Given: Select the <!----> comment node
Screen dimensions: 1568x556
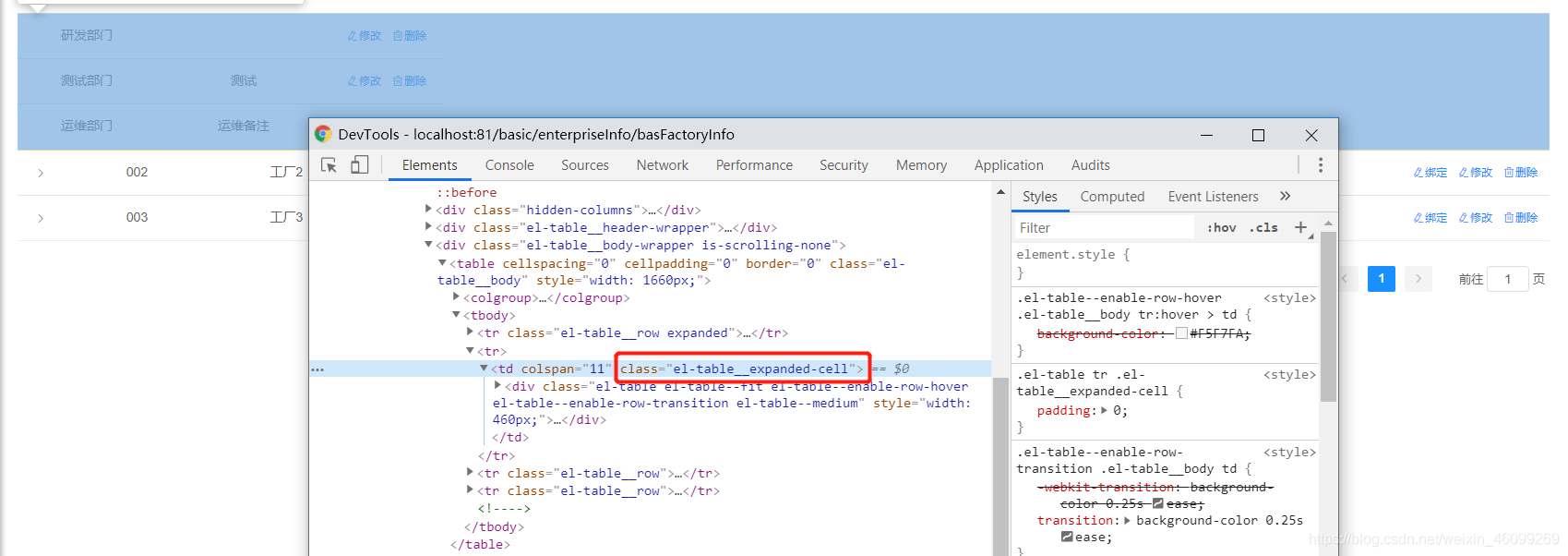Looking at the screenshot, I should [504, 509].
